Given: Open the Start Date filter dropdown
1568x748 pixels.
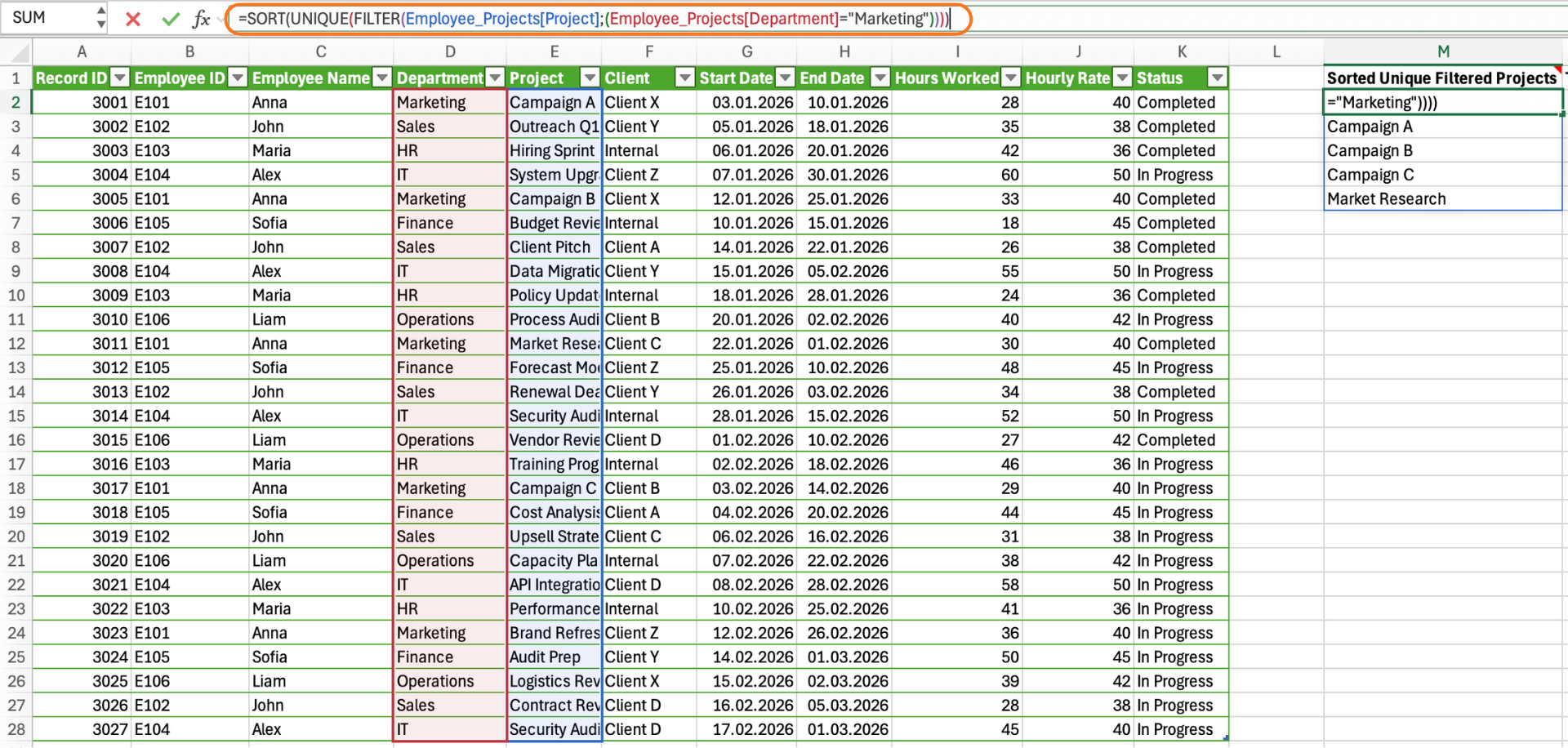Looking at the screenshot, I should 785,78.
